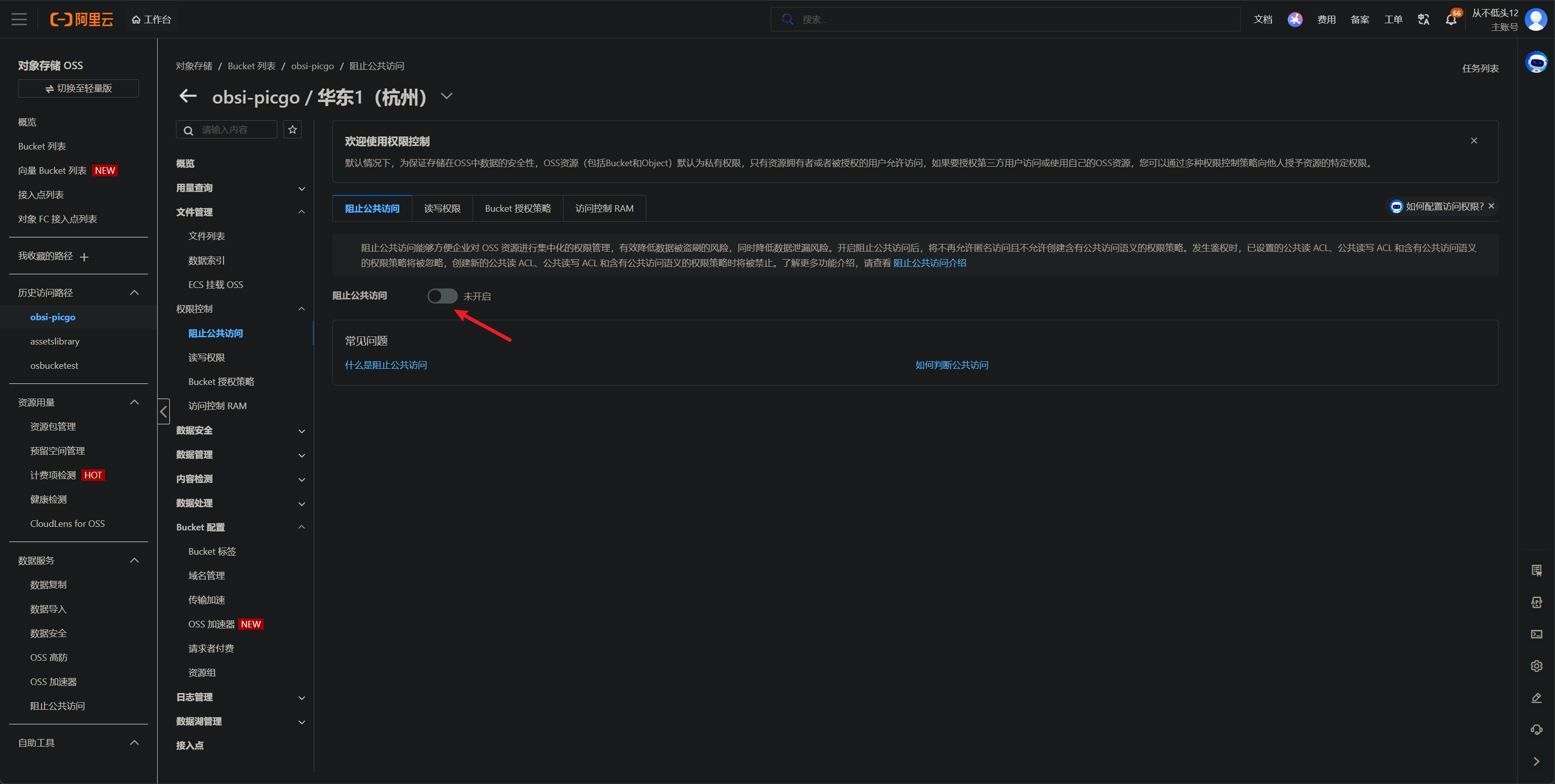The image size is (1555, 784).
Task: Switch to the 读写权限 tab
Action: tap(442, 208)
